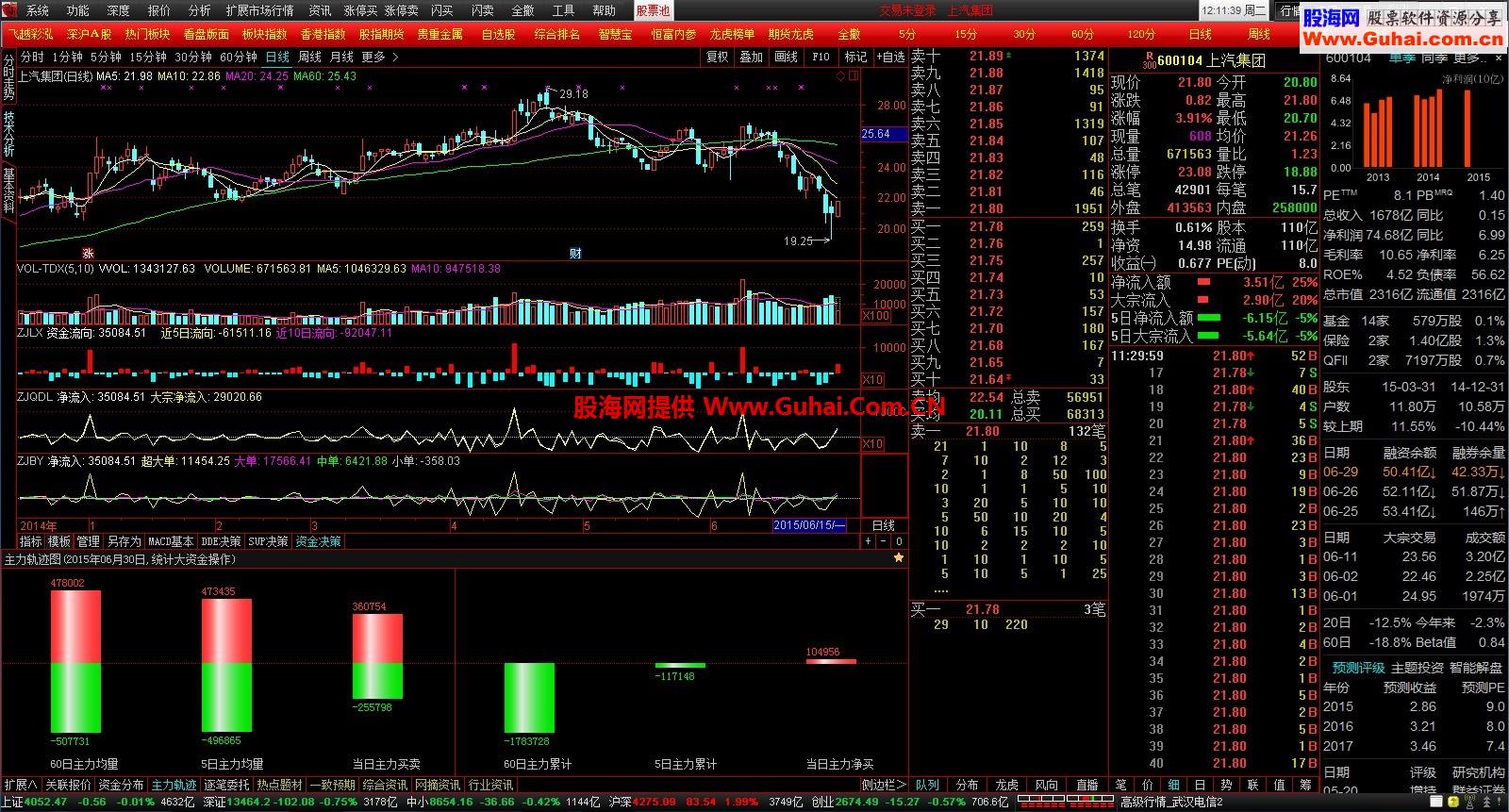Open 板块指数 in the red toolbar
Viewport: 1509px width, 812px height.
click(264, 34)
